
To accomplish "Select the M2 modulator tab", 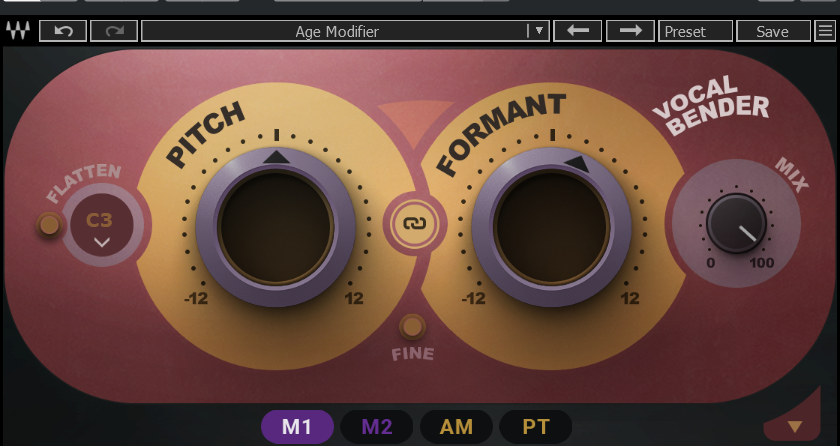I will point(377,427).
